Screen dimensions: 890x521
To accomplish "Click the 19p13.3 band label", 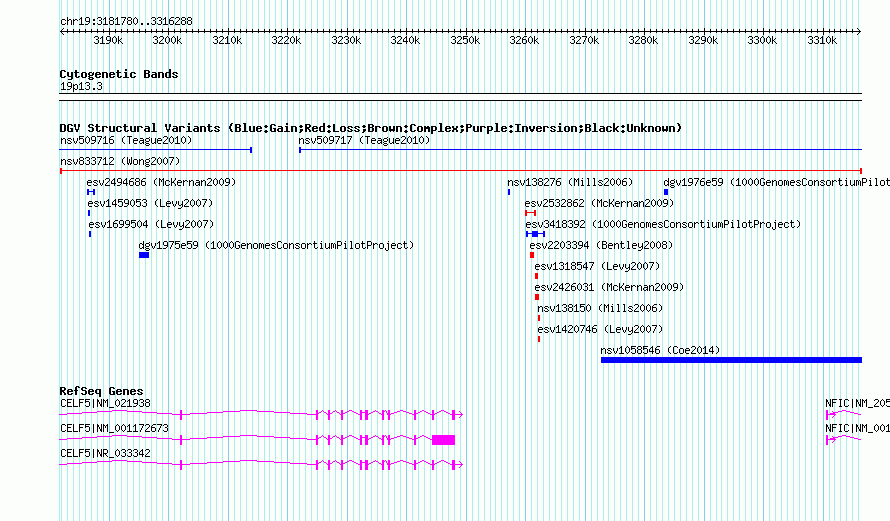I will (81, 86).
